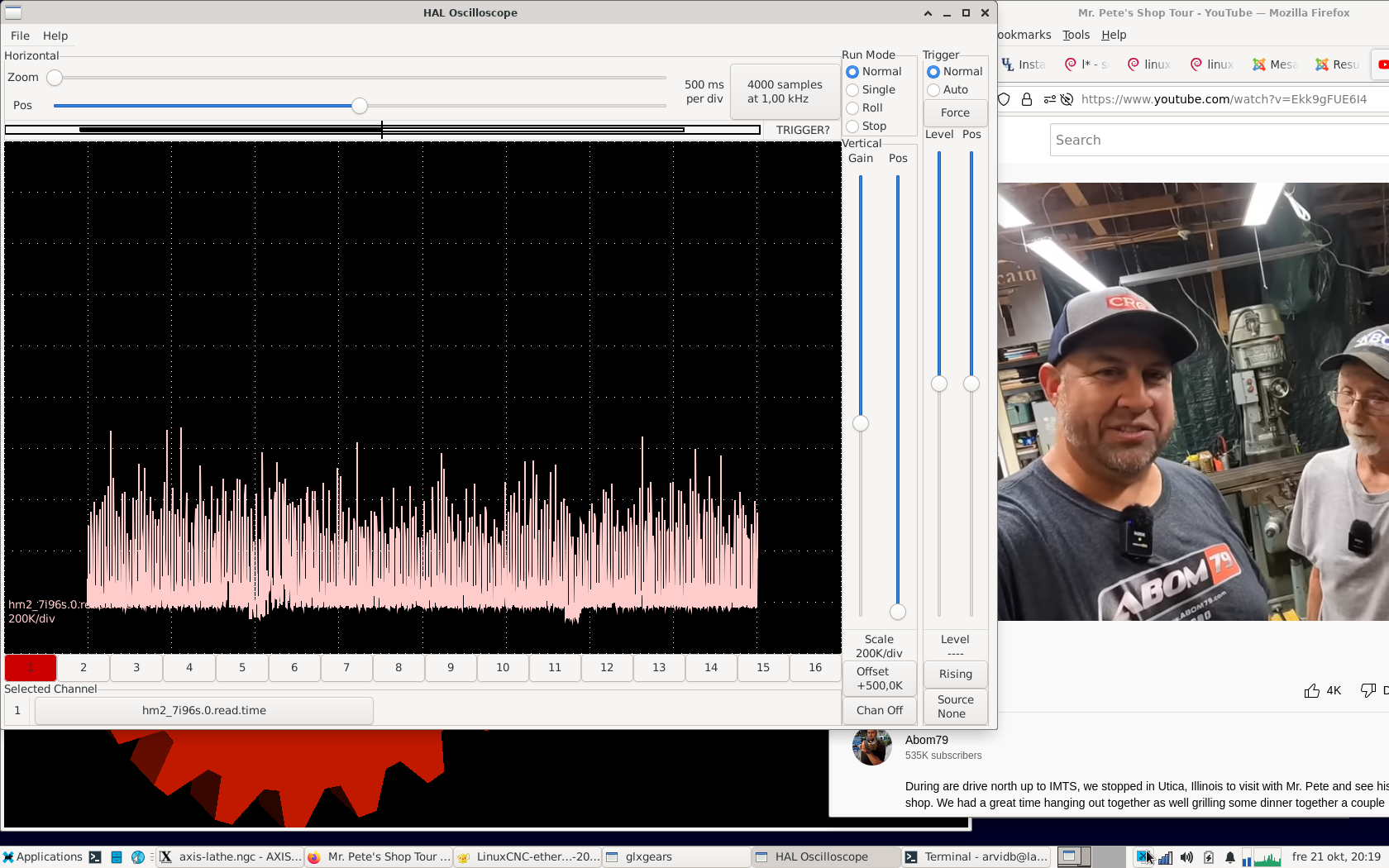Open the Help menu in Firefox
The width and height of the screenshot is (1389, 868).
1114,35
